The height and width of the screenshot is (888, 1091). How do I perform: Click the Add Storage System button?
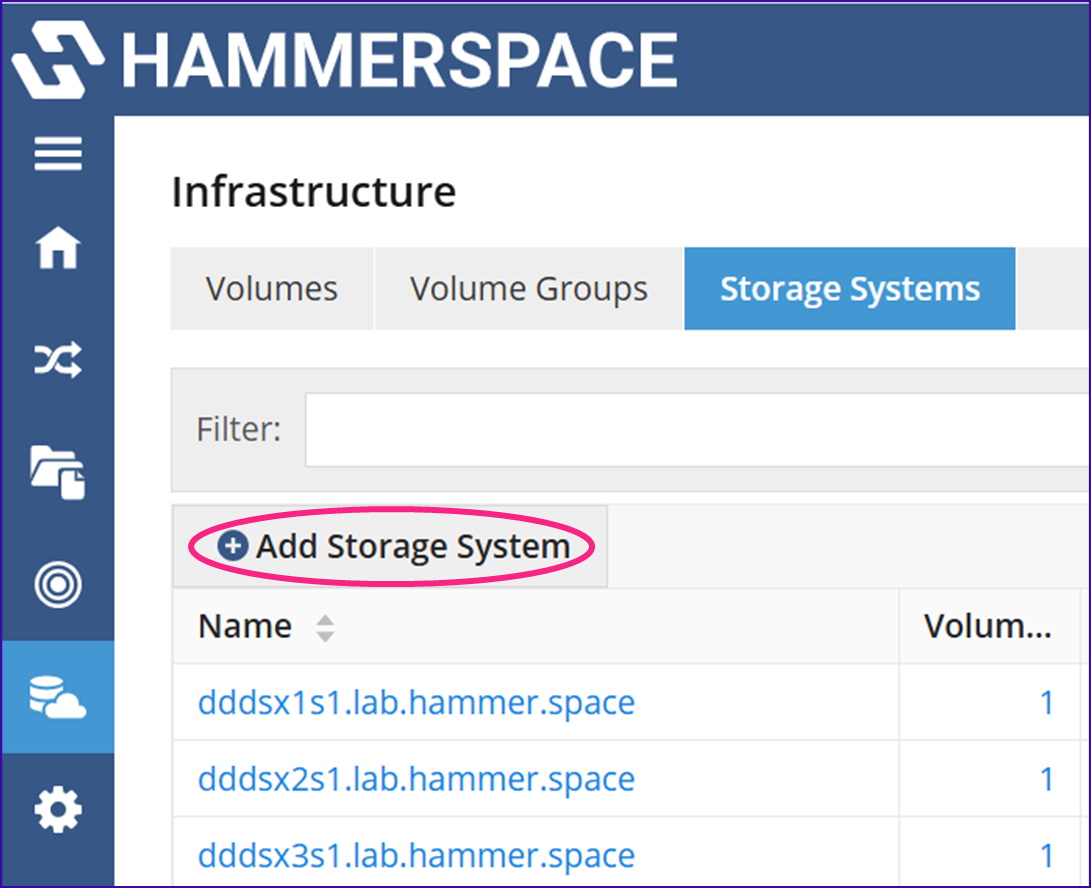[390, 546]
